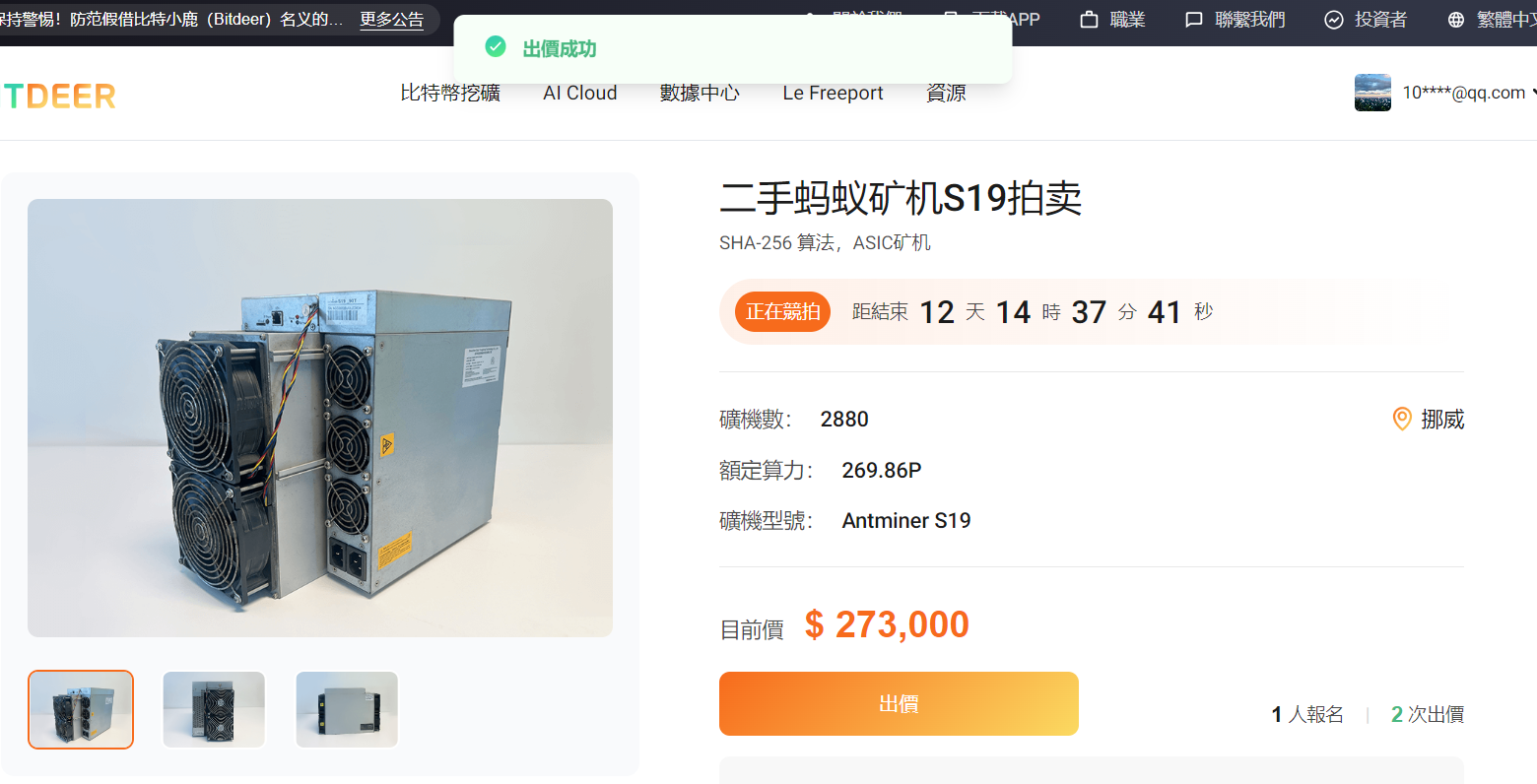
Task: Click the Bitdeer logo
Action: pos(58,96)
